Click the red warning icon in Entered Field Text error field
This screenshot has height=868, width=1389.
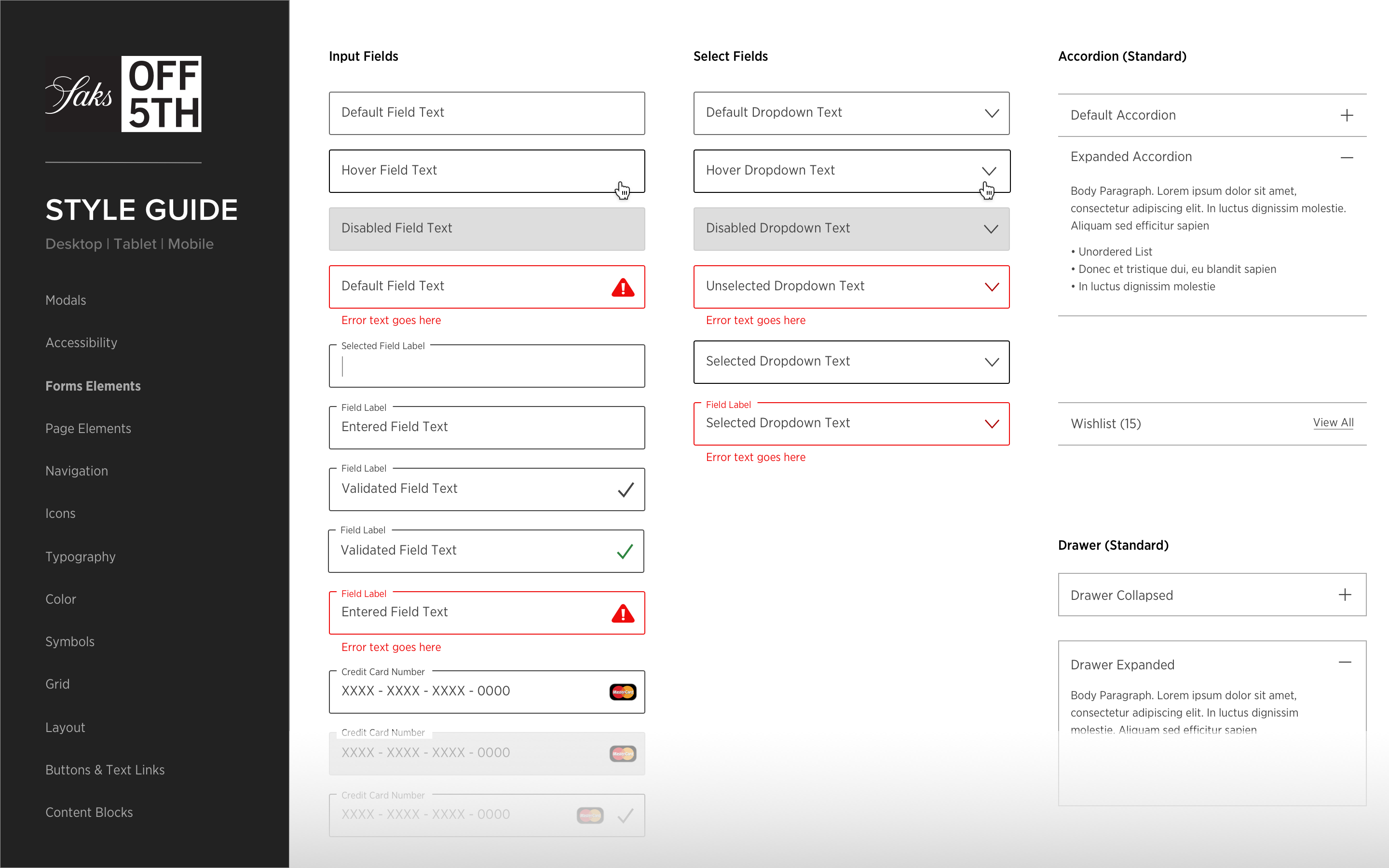623,613
